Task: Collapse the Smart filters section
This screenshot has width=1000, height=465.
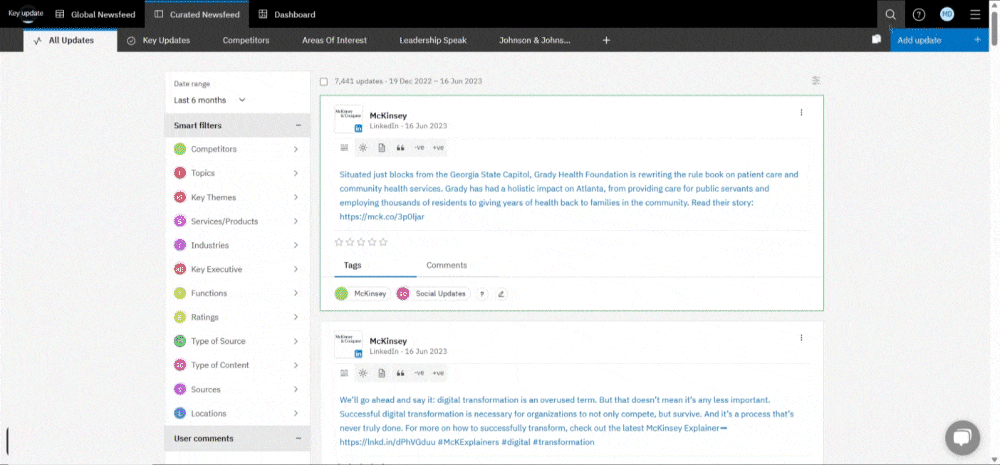Action: click(x=298, y=126)
